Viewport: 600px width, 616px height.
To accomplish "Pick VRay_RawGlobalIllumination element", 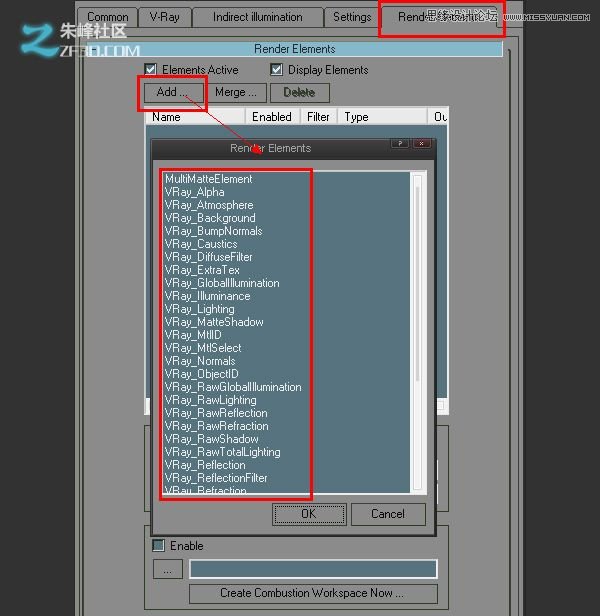I will tap(233, 387).
